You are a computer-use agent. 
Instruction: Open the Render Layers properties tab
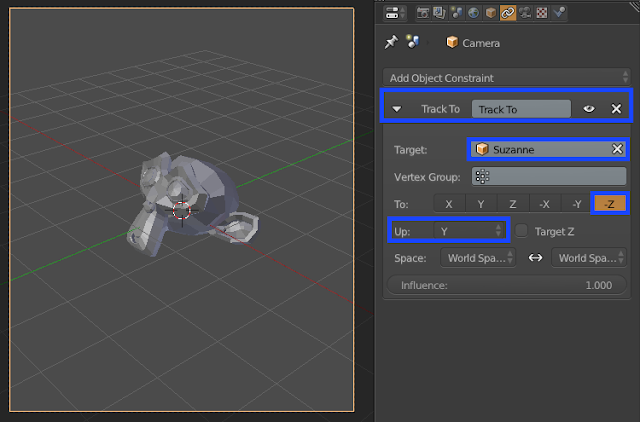click(440, 13)
